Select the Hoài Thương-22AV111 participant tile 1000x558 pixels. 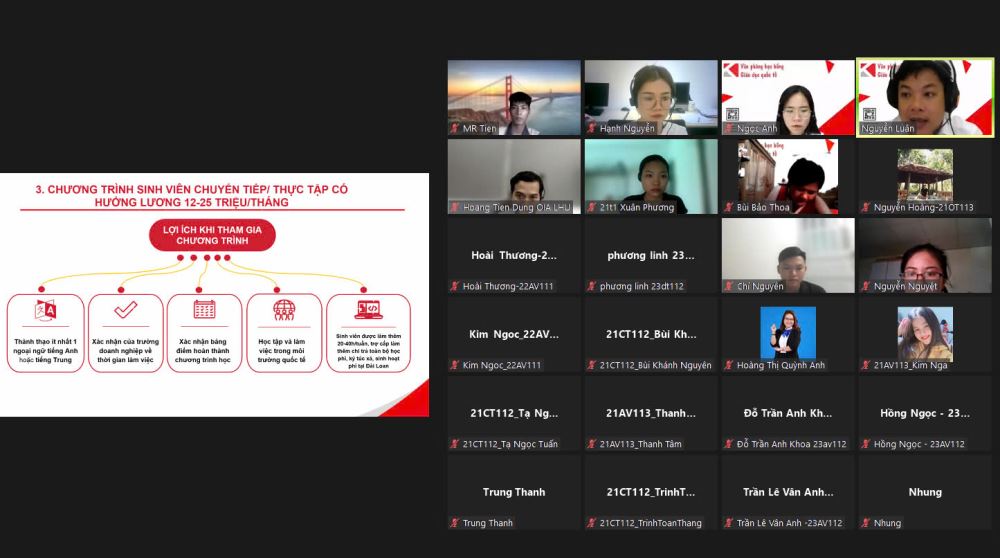tap(513, 256)
